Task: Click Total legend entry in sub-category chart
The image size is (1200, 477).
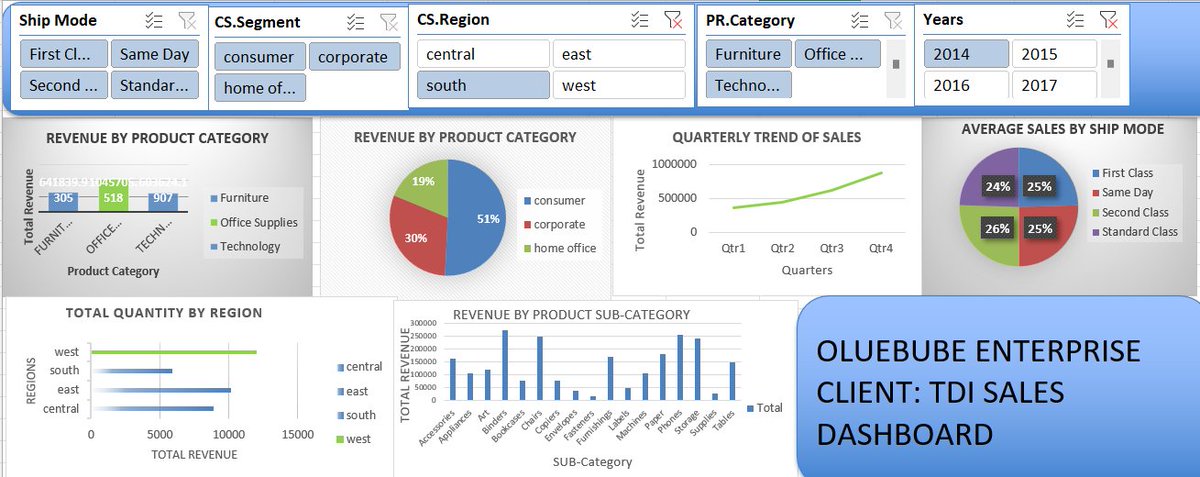Action: pos(765,407)
